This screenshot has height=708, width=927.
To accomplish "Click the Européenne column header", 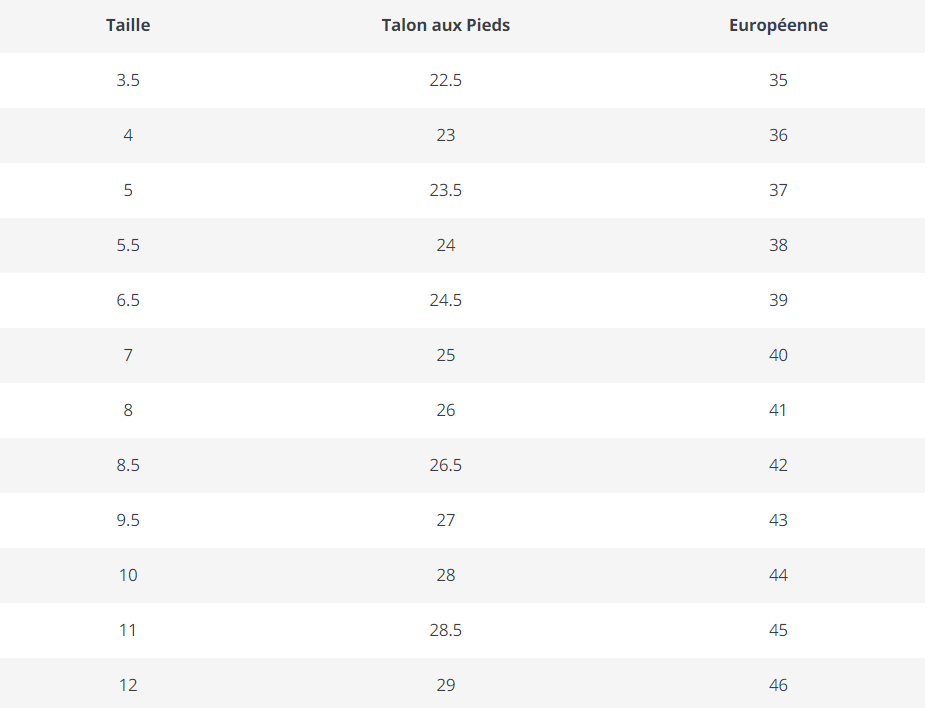I will pyautogui.click(x=778, y=25).
